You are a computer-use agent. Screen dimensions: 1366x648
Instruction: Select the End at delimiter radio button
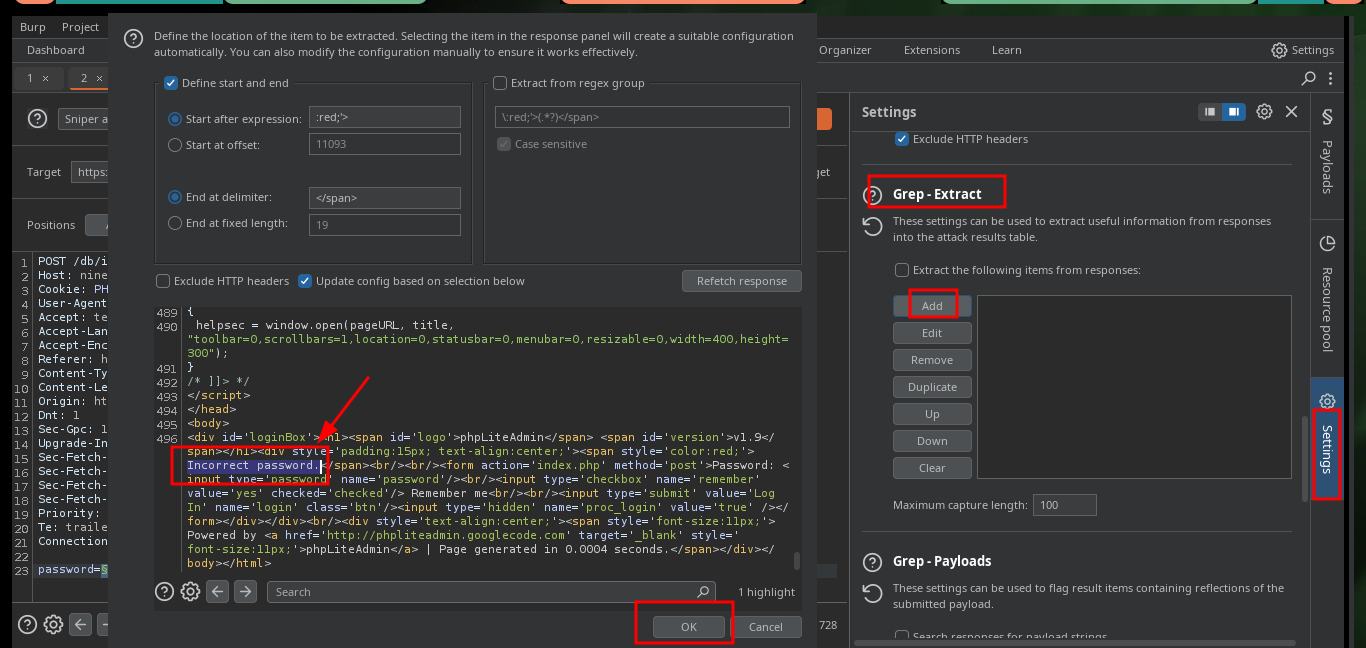pos(175,197)
